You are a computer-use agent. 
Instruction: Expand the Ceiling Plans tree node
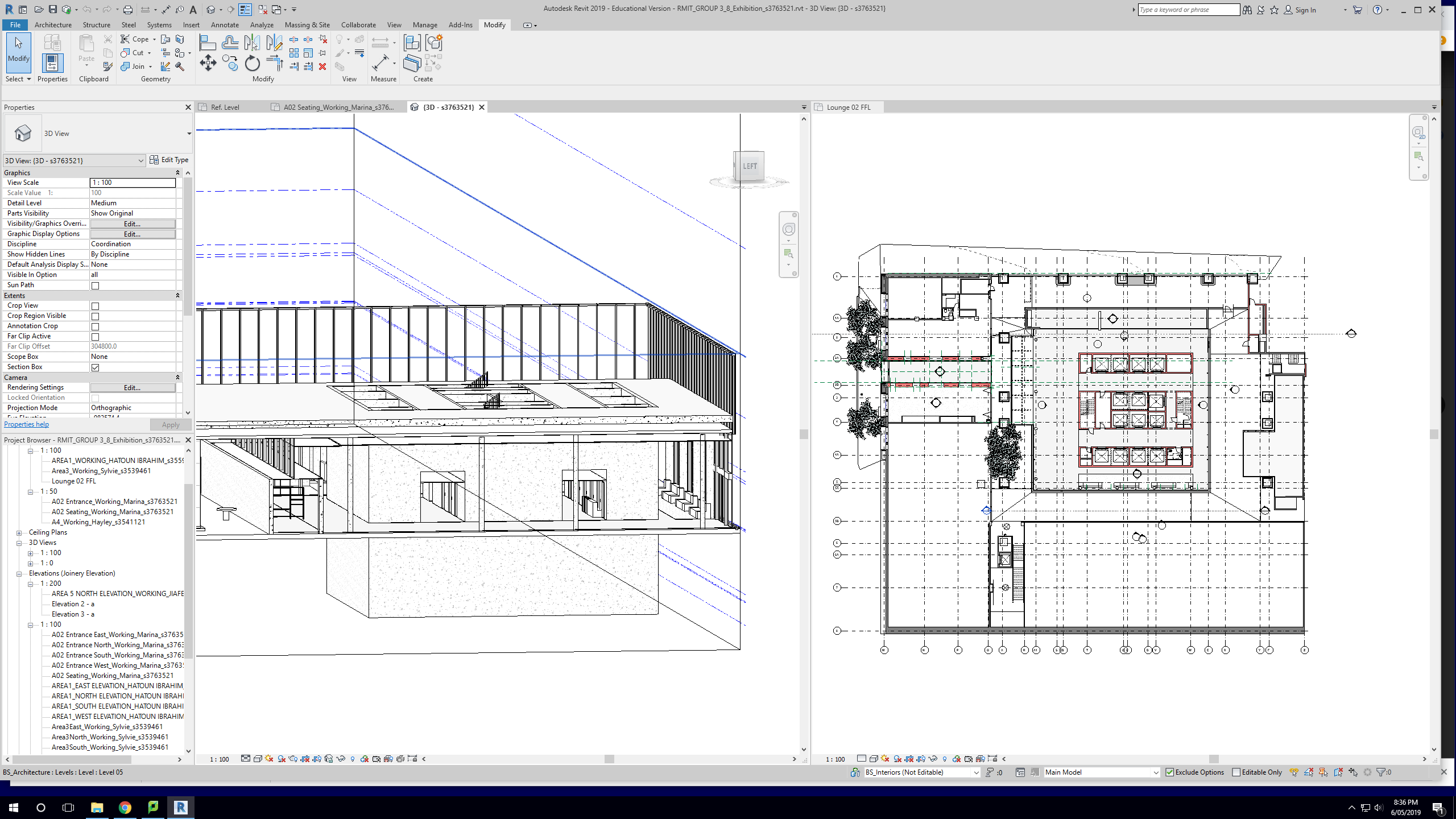coord(19,533)
